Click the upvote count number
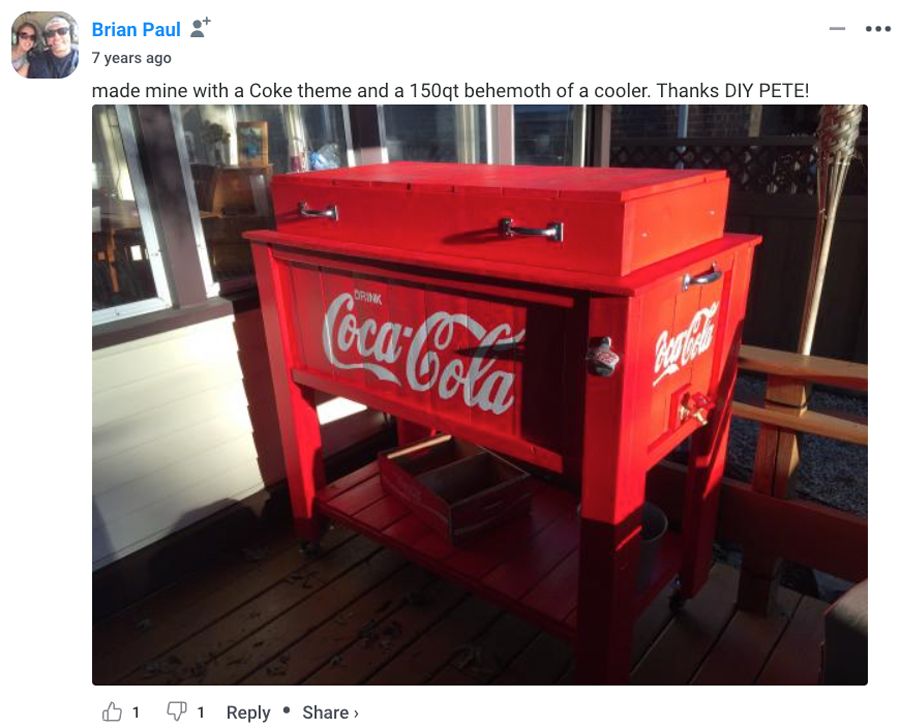The height and width of the screenshot is (728, 900). tap(135, 712)
